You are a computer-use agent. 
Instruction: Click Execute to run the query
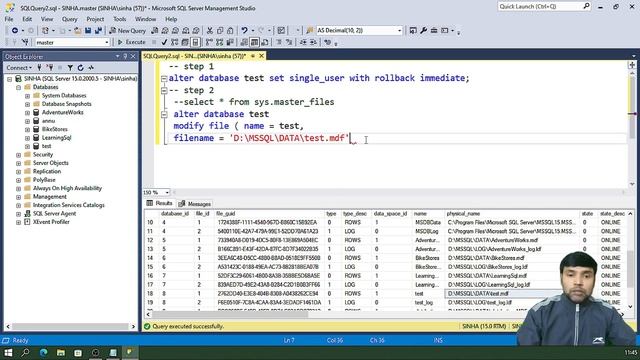tap(131, 42)
